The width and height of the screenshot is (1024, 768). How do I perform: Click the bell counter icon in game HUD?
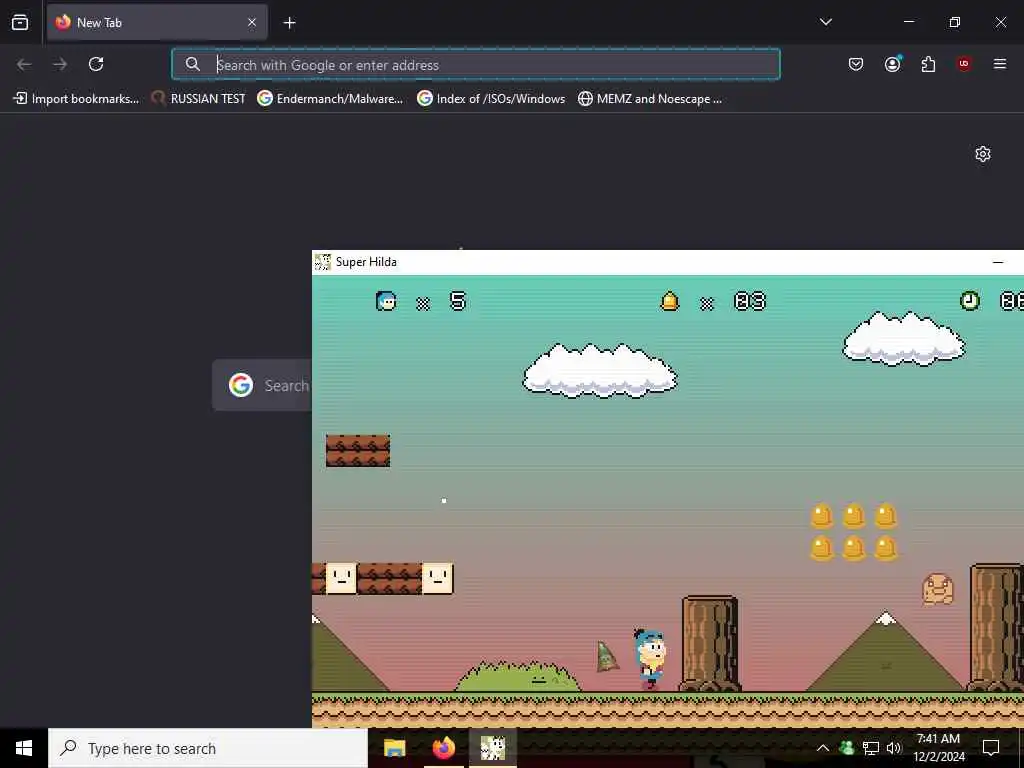coord(670,301)
